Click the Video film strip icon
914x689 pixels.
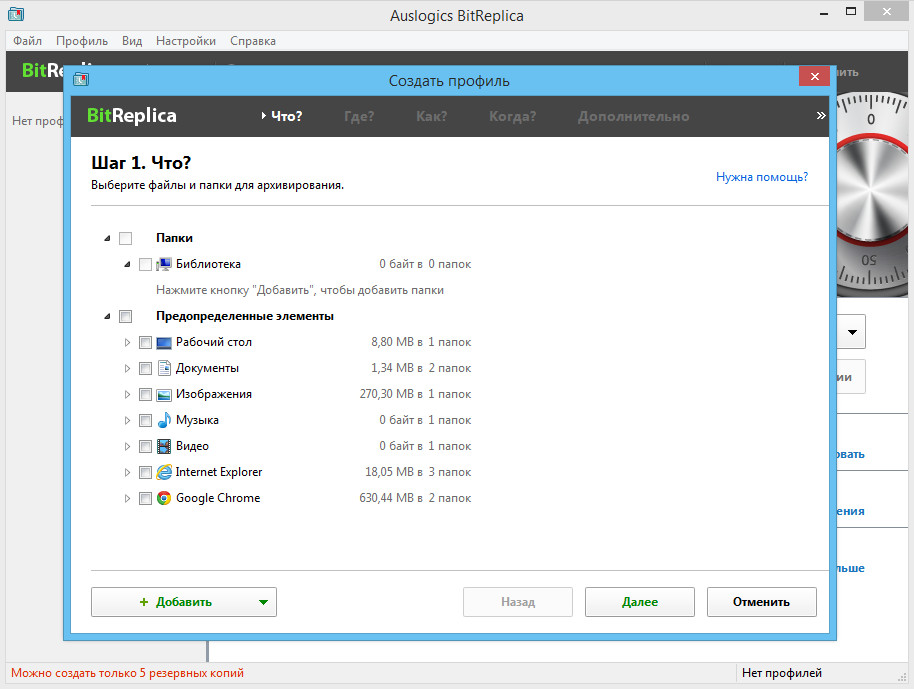point(164,447)
